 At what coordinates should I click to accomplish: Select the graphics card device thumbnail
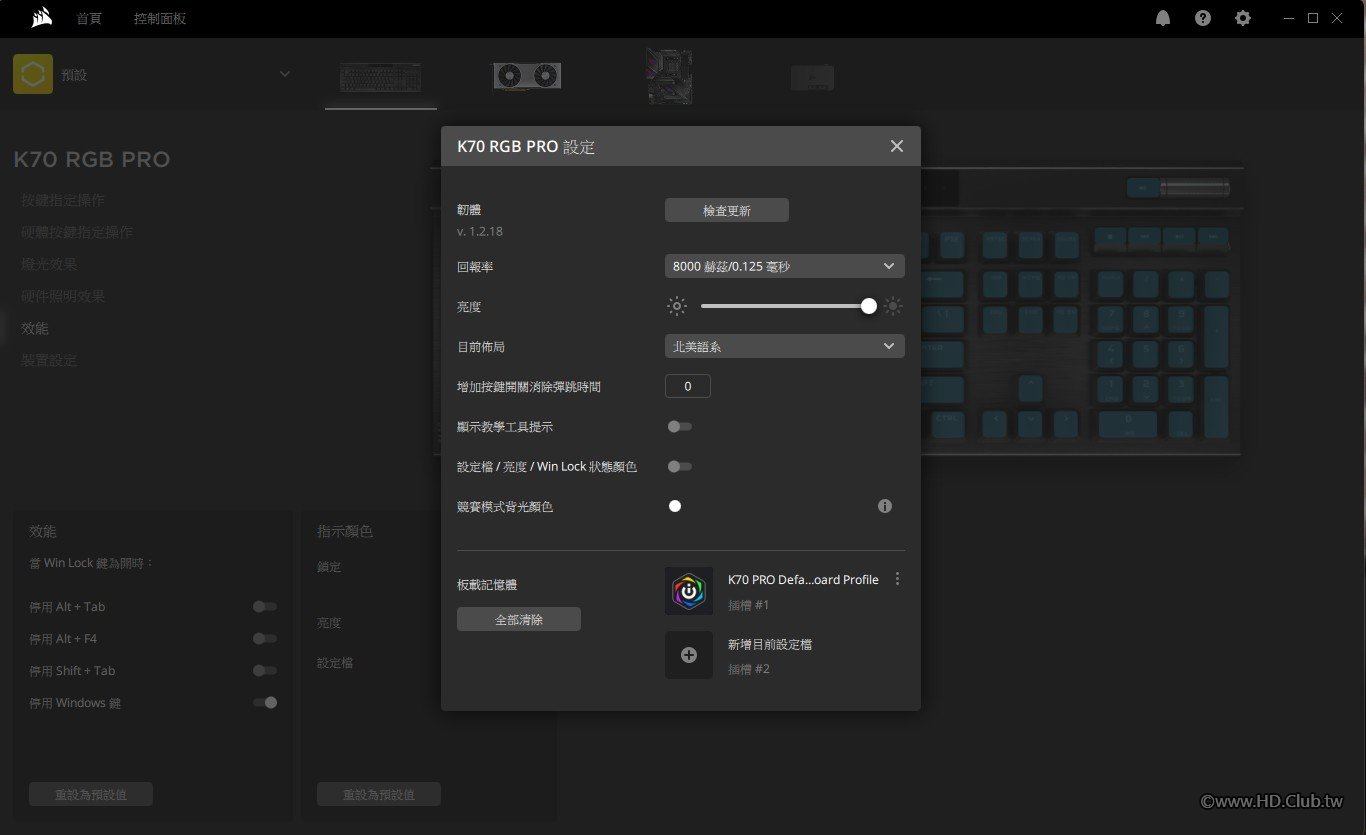527,76
